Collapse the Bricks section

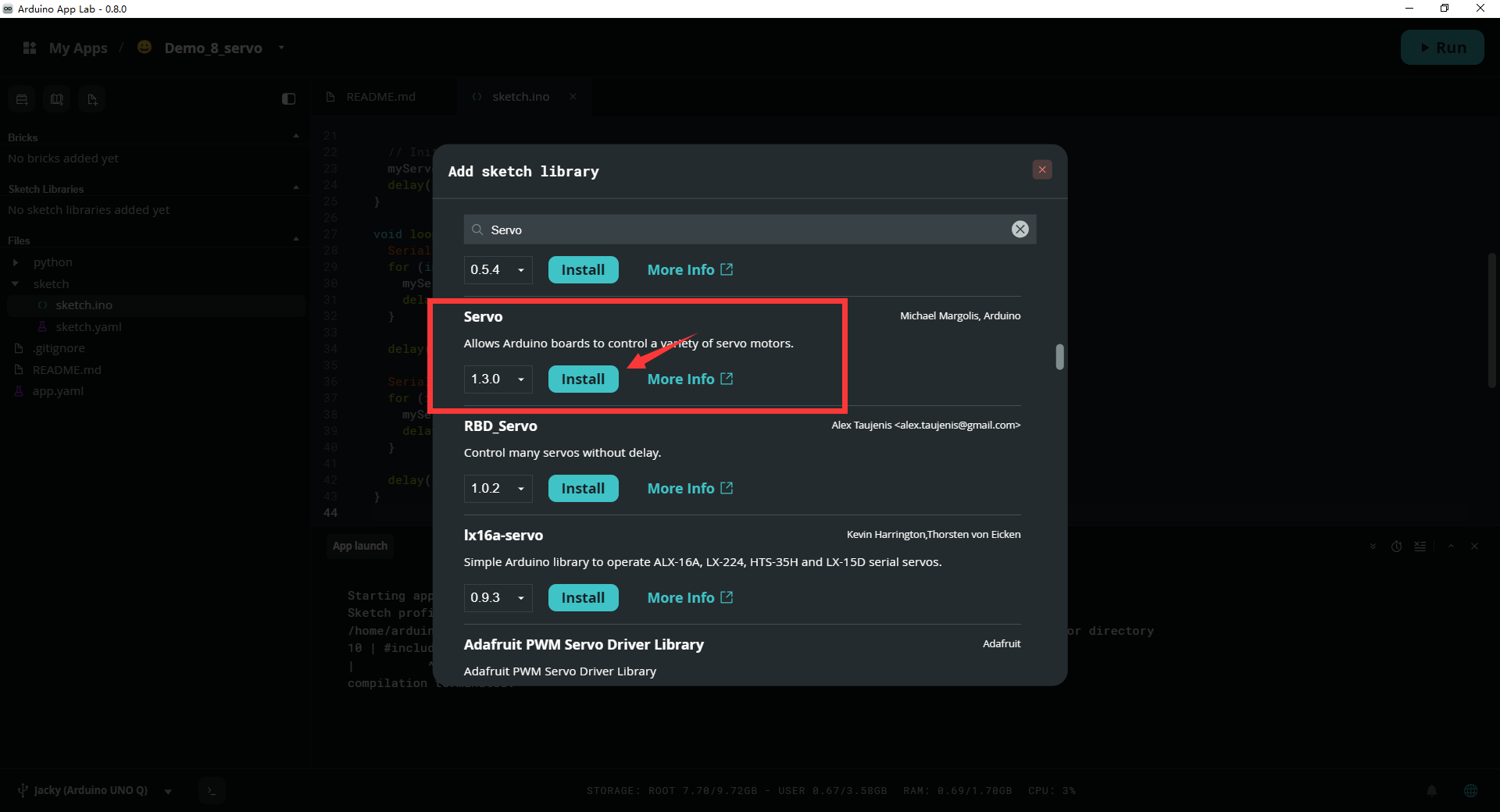pyautogui.click(x=295, y=137)
